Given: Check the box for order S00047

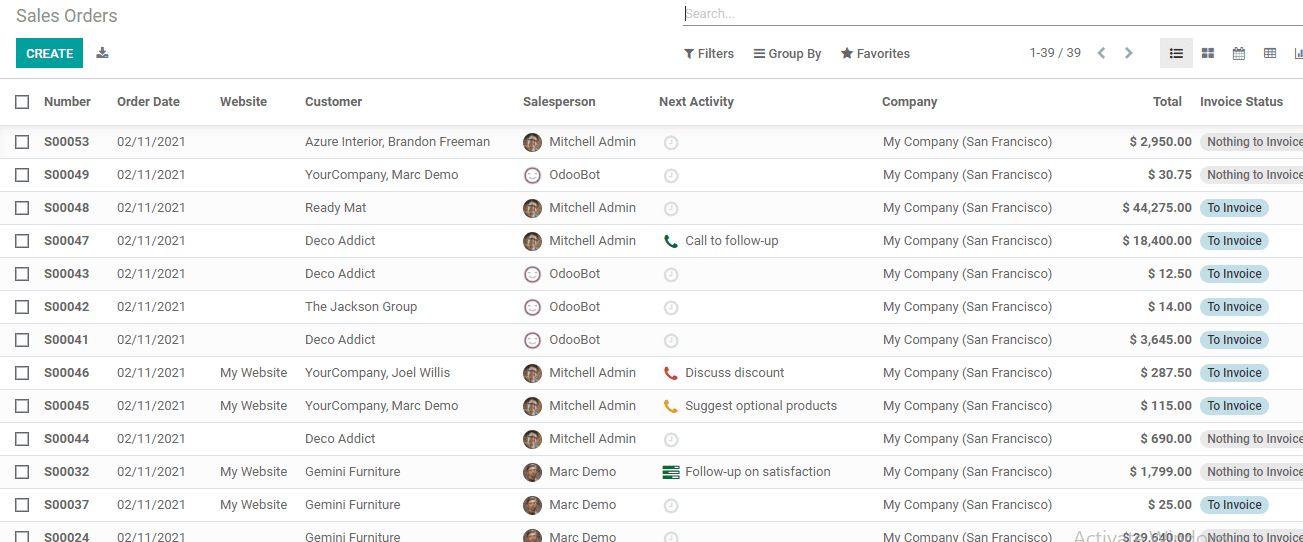Looking at the screenshot, I should (22, 241).
